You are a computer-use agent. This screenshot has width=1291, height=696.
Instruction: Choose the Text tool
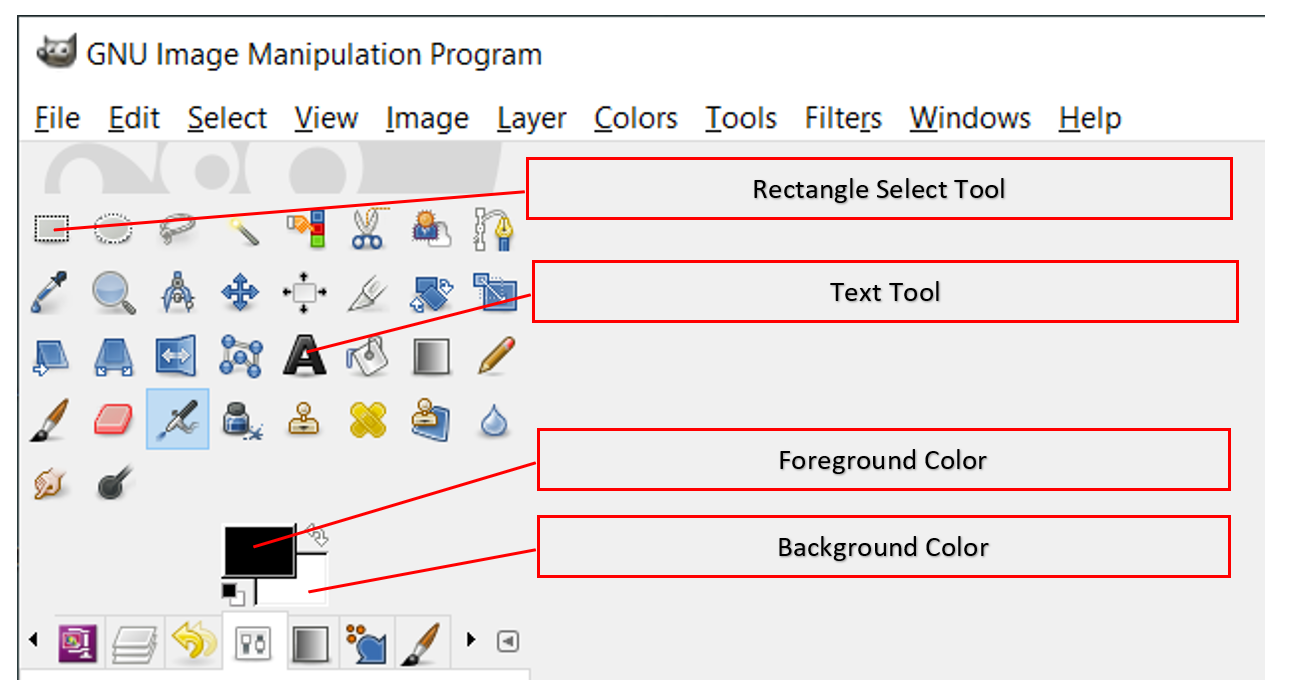[x=304, y=356]
